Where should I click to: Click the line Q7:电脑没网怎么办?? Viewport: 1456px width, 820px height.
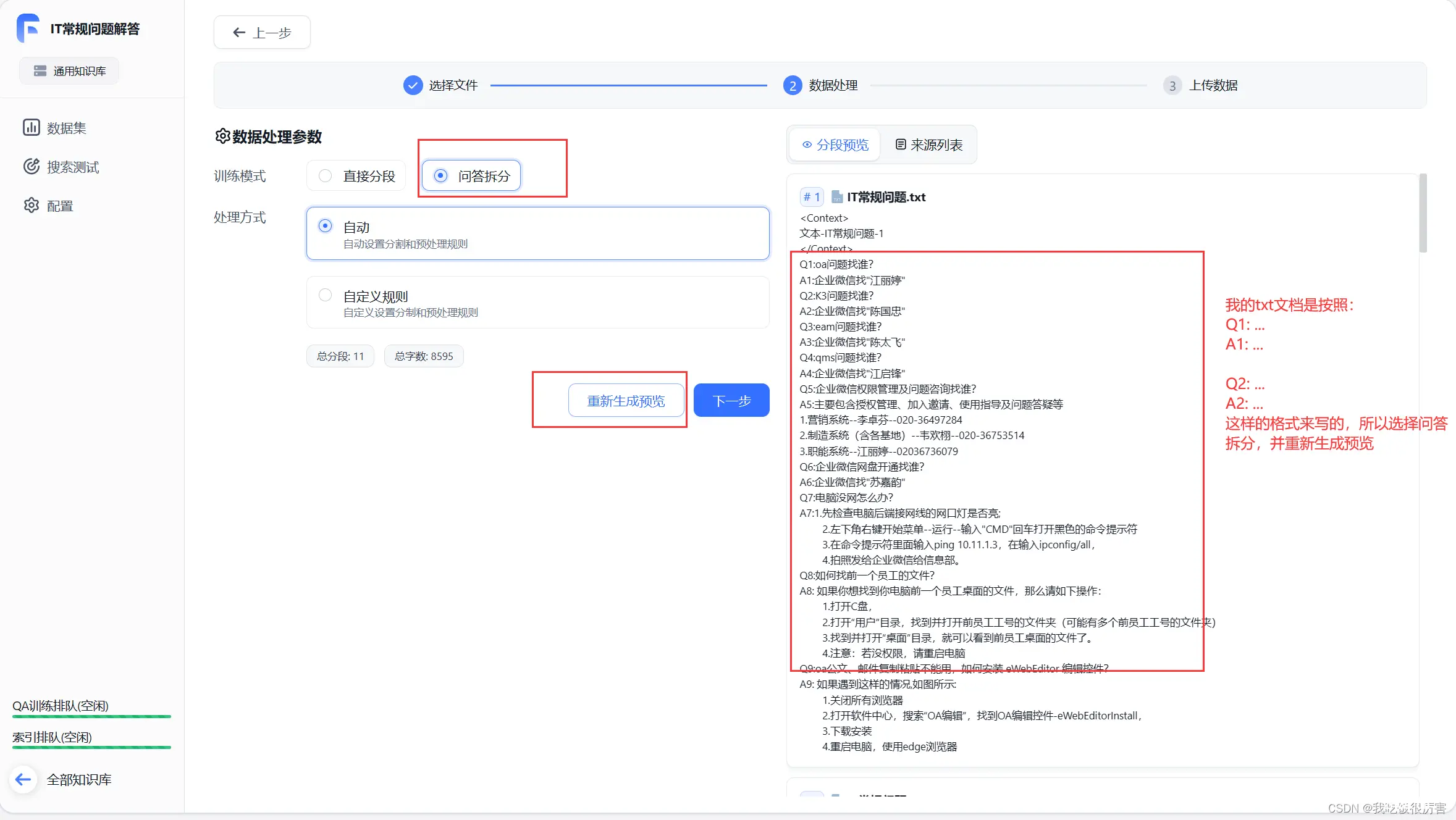click(x=846, y=498)
